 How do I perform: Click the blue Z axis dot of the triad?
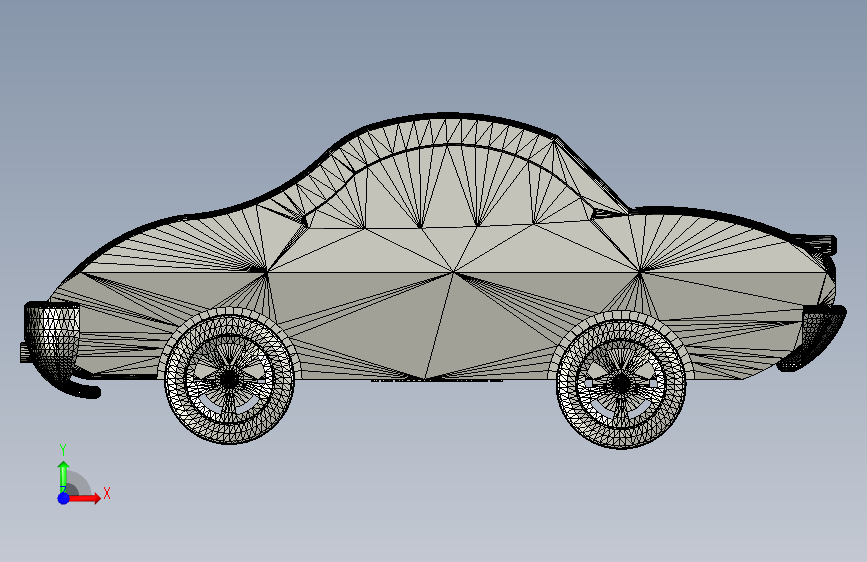pos(64,498)
